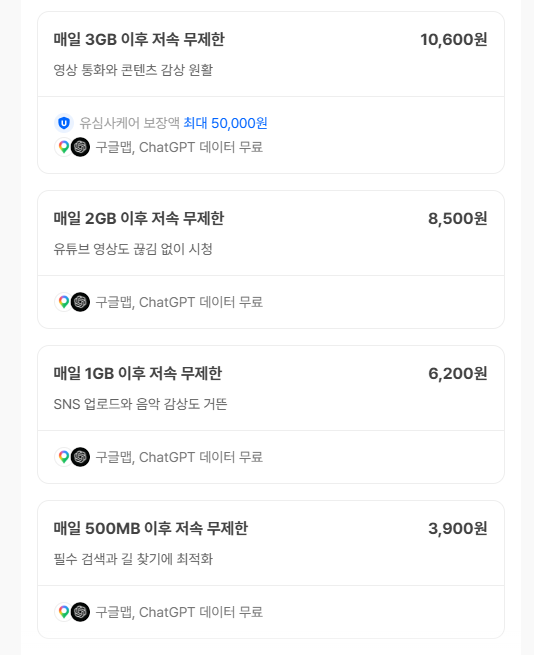
Task: Click the 6,200원 price
Action: tap(458, 373)
